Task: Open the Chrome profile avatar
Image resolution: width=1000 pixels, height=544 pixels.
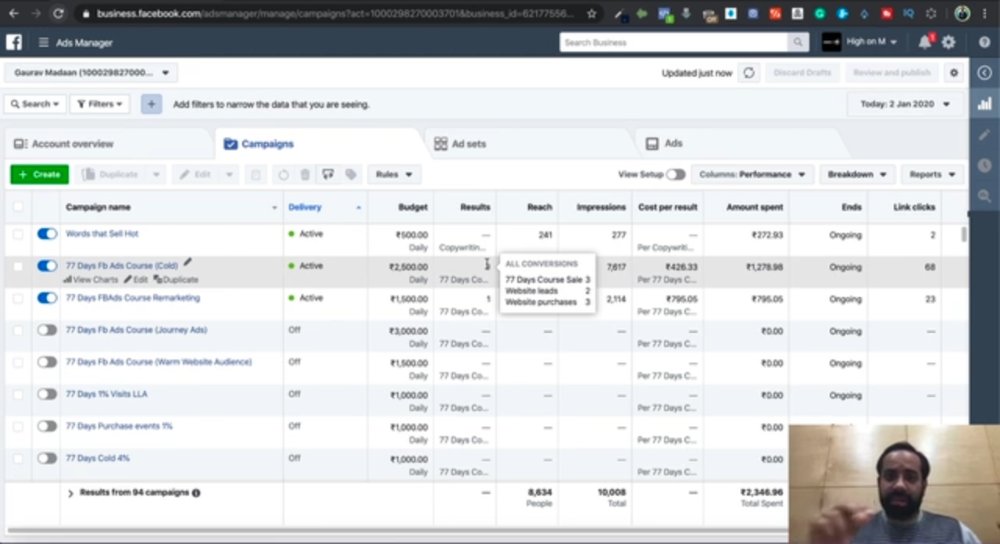Action: pyautogui.click(x=962, y=13)
